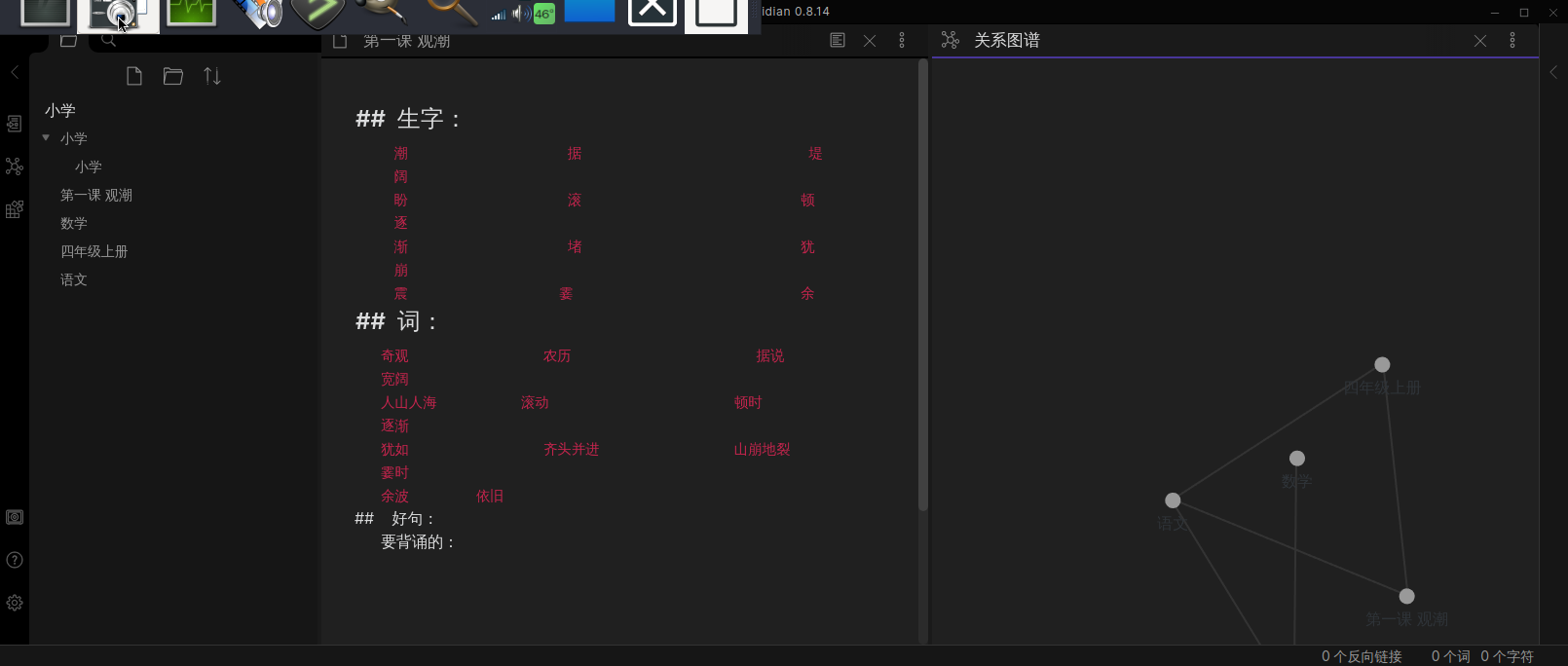Viewport: 1568px width, 666px height.
Task: Follow the 霎 character link
Action: pyautogui.click(x=566, y=293)
